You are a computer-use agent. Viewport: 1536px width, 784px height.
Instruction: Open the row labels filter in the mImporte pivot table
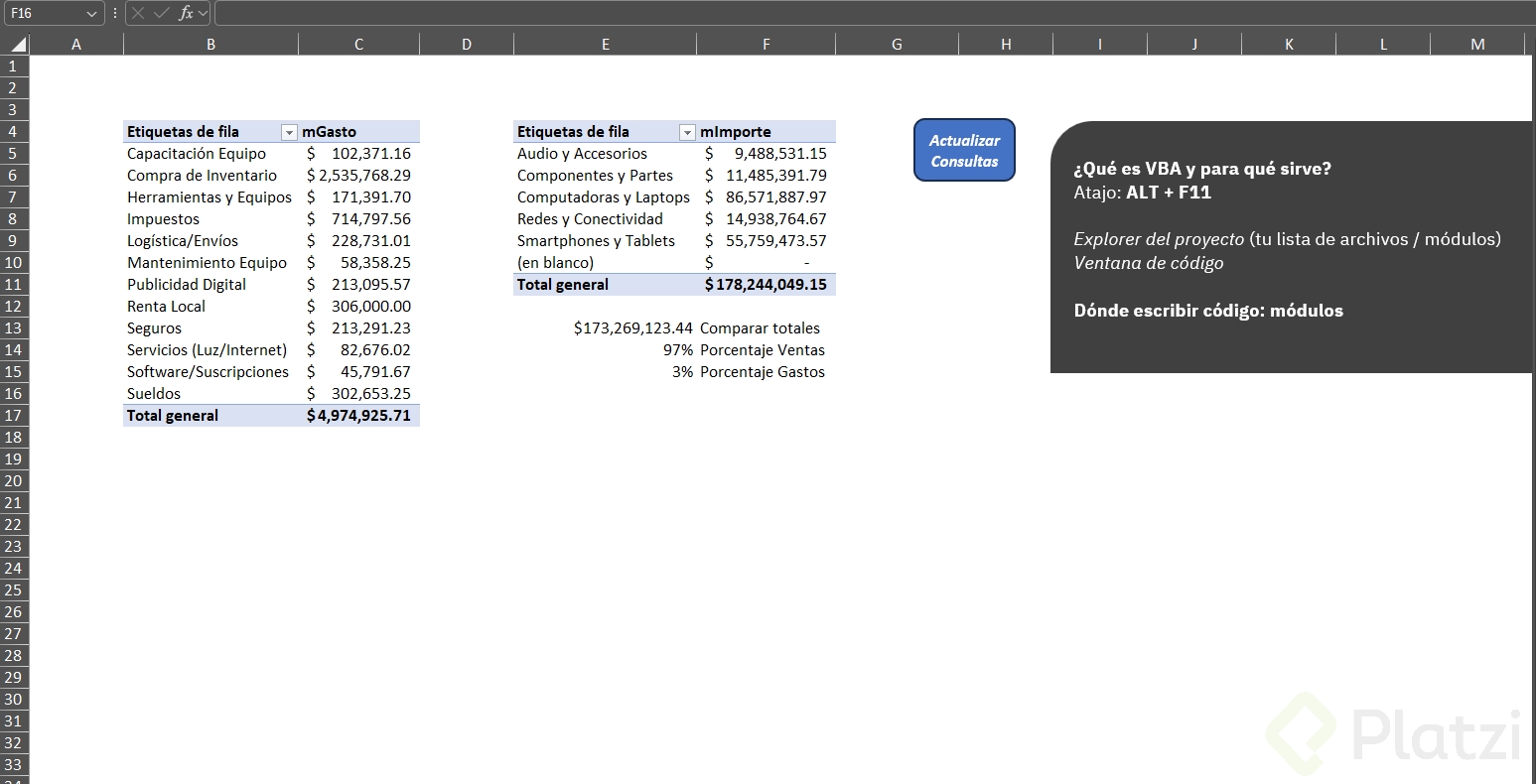pos(687,132)
